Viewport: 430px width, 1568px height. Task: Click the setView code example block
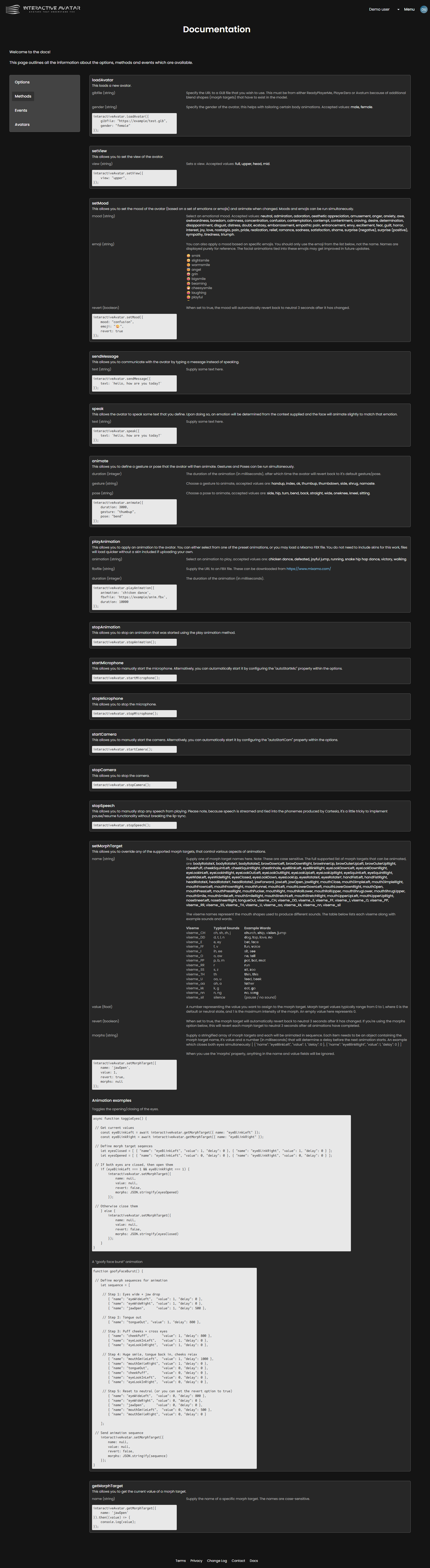[x=134, y=178]
